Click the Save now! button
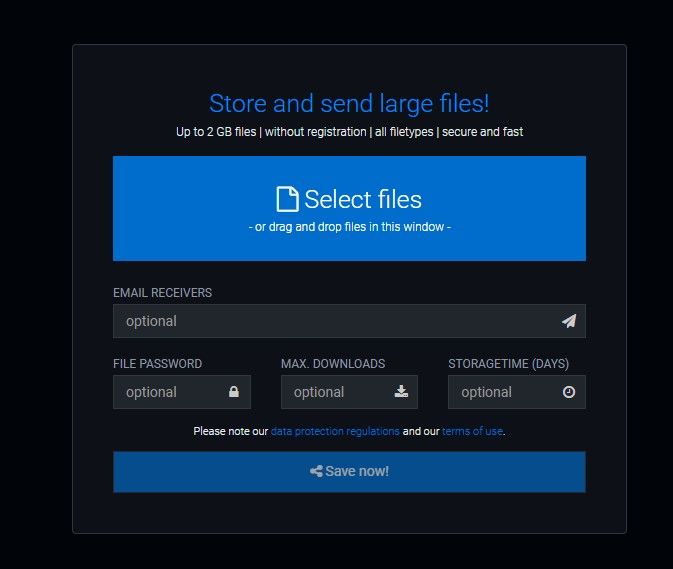Screen dimensions: 673x569 pos(349,472)
